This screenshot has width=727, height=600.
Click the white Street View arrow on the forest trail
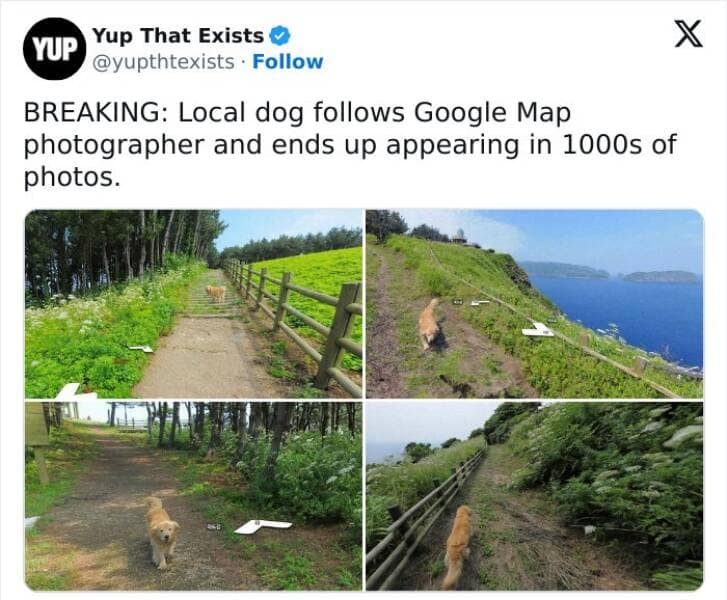coord(262,526)
